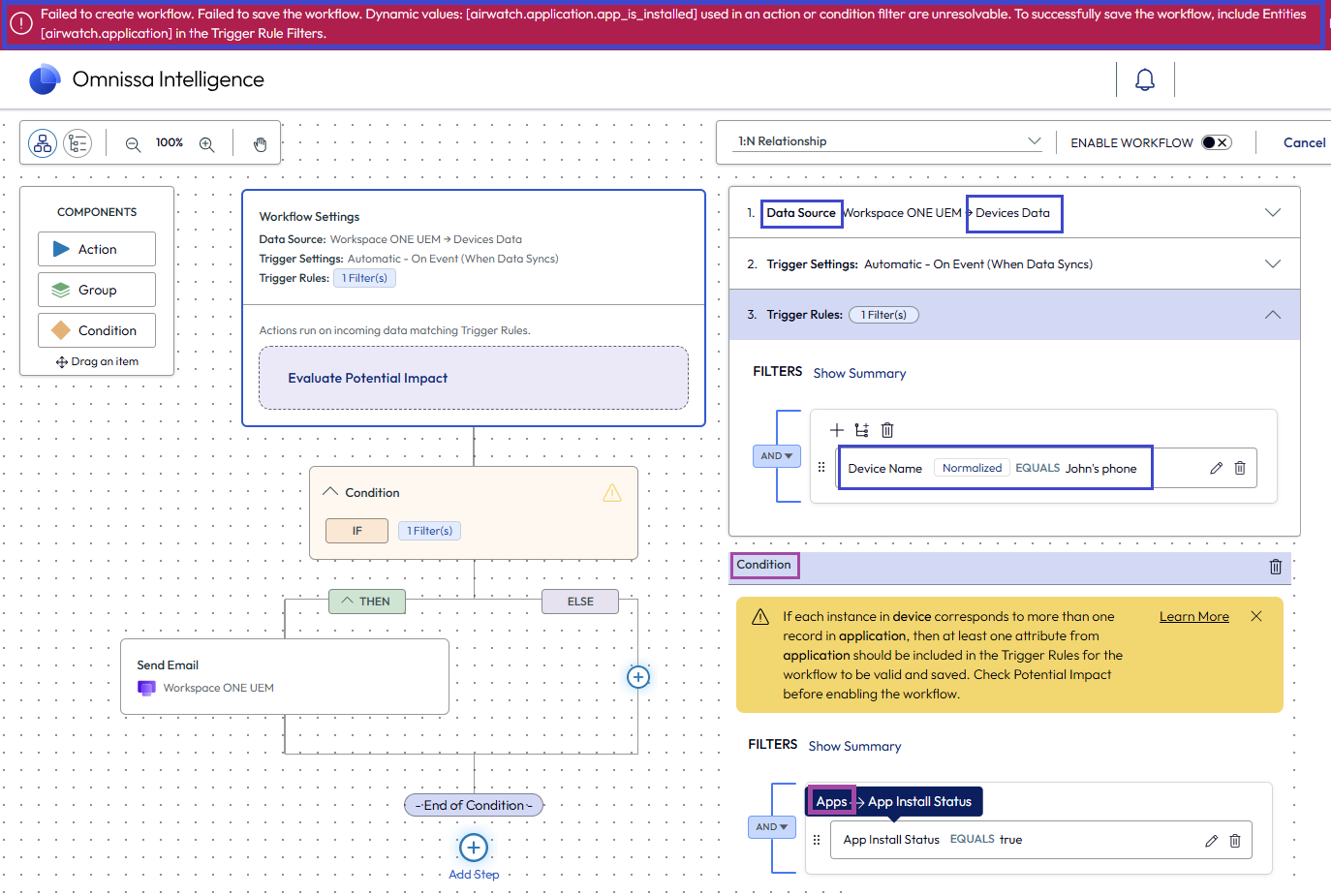The width and height of the screenshot is (1331, 896).
Task: Grab the drag handle of the Device Name filter
Action: 821,467
